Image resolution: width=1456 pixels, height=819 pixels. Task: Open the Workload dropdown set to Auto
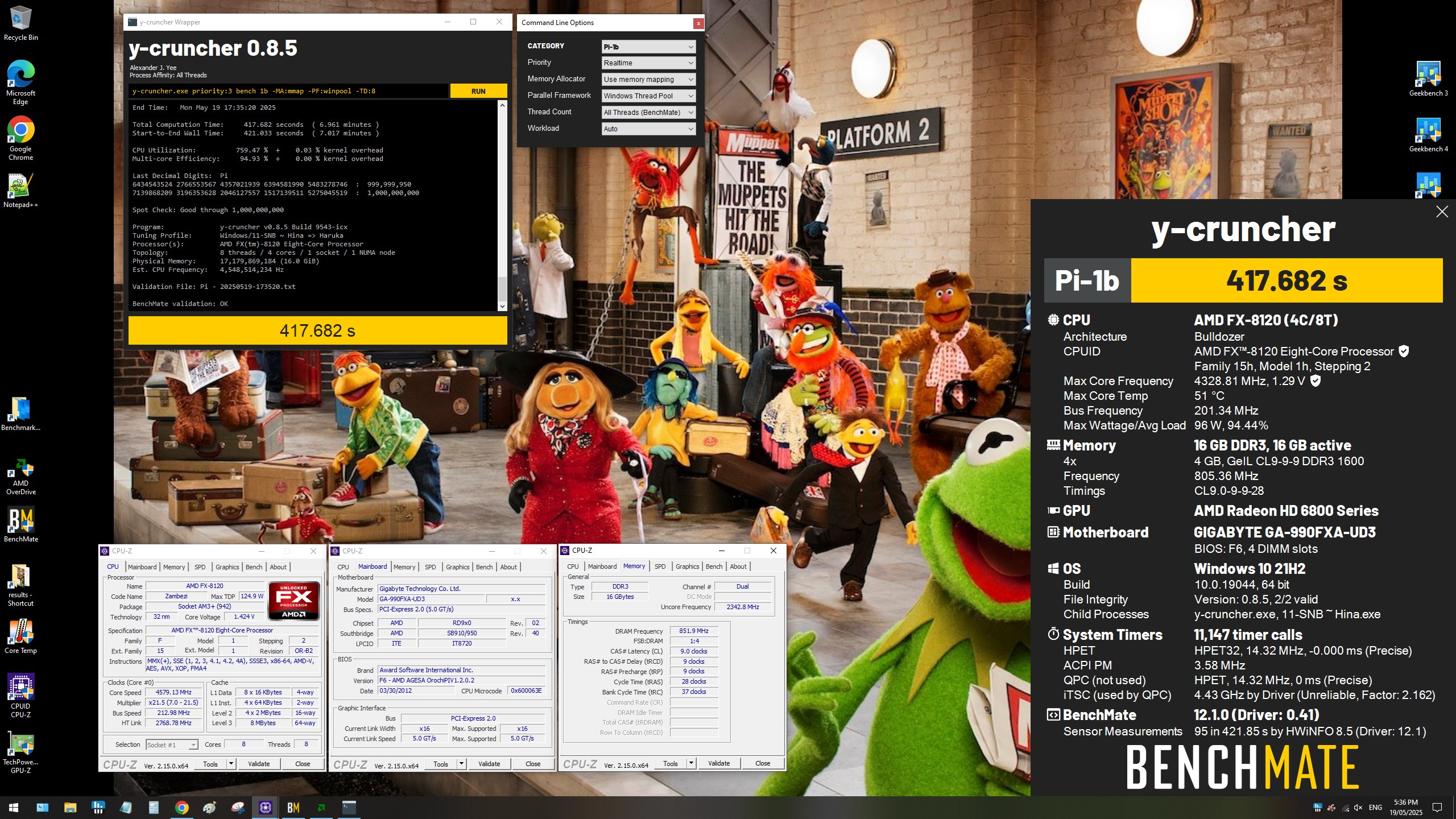point(648,129)
